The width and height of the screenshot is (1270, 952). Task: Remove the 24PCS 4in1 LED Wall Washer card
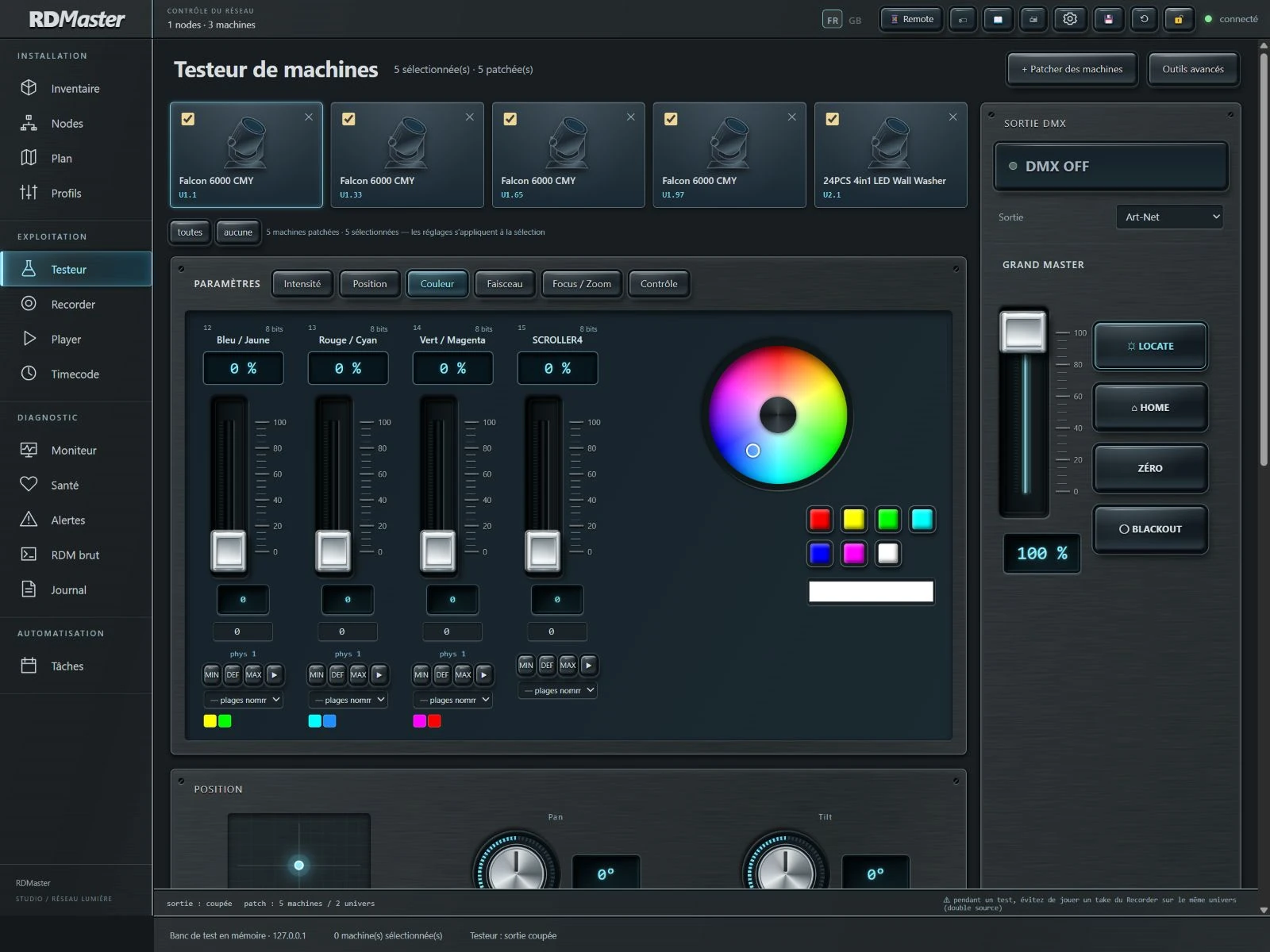(x=952, y=117)
